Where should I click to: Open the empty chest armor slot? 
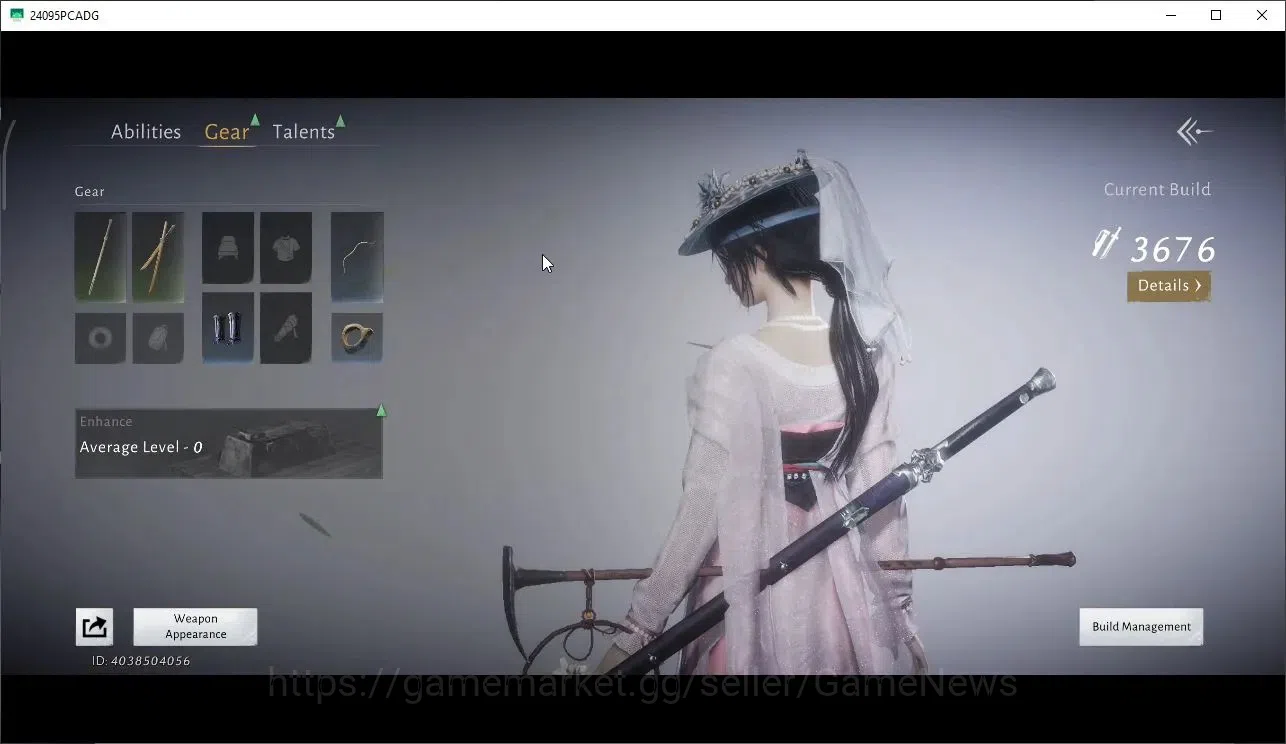pos(286,247)
